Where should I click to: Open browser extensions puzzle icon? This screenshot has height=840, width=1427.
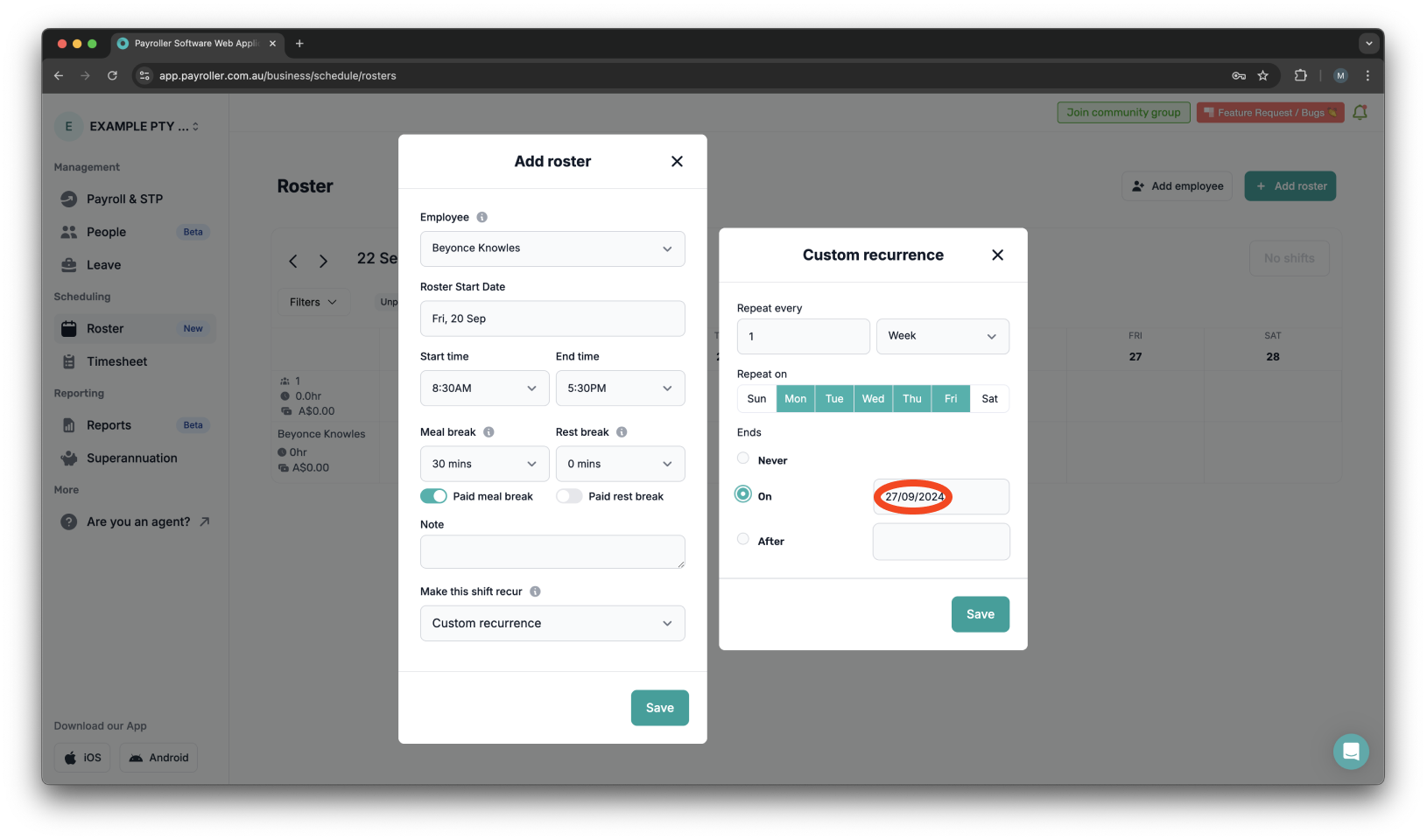coord(1301,76)
